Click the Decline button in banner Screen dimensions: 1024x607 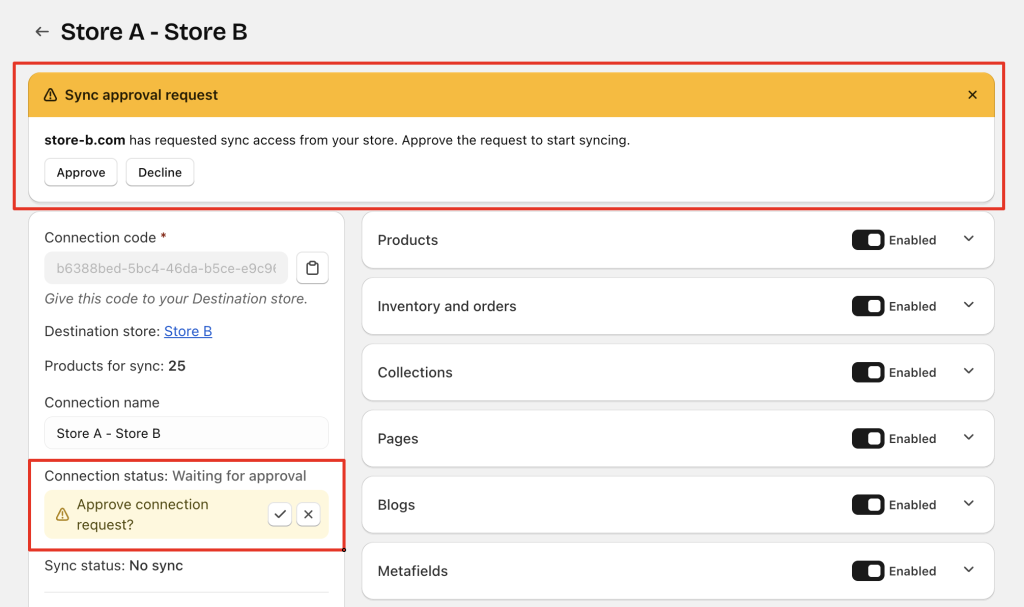(160, 173)
